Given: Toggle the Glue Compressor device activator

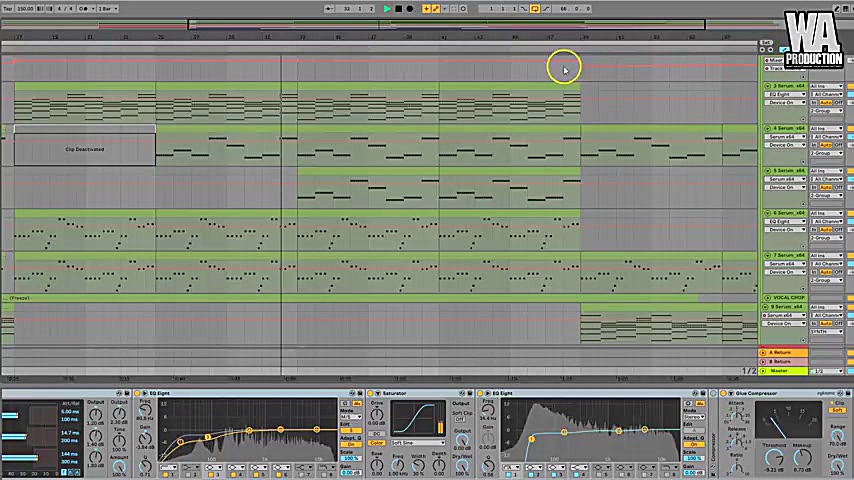Looking at the screenshot, I should [724, 393].
